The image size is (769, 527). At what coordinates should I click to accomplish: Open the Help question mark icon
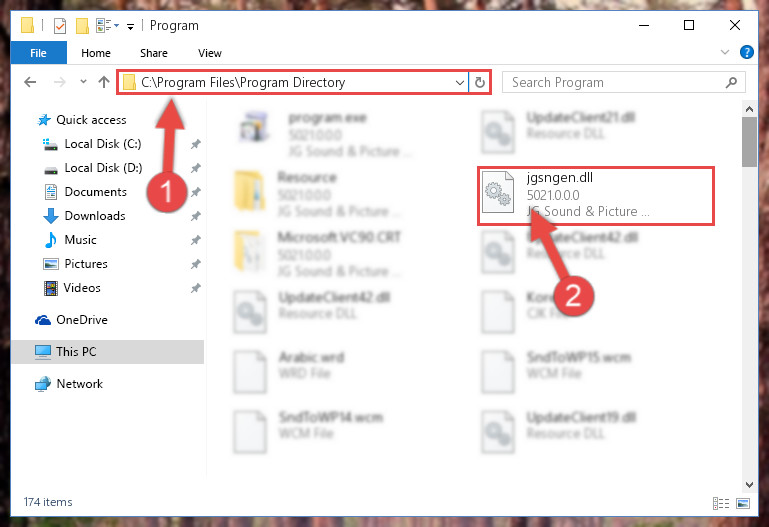[x=746, y=52]
